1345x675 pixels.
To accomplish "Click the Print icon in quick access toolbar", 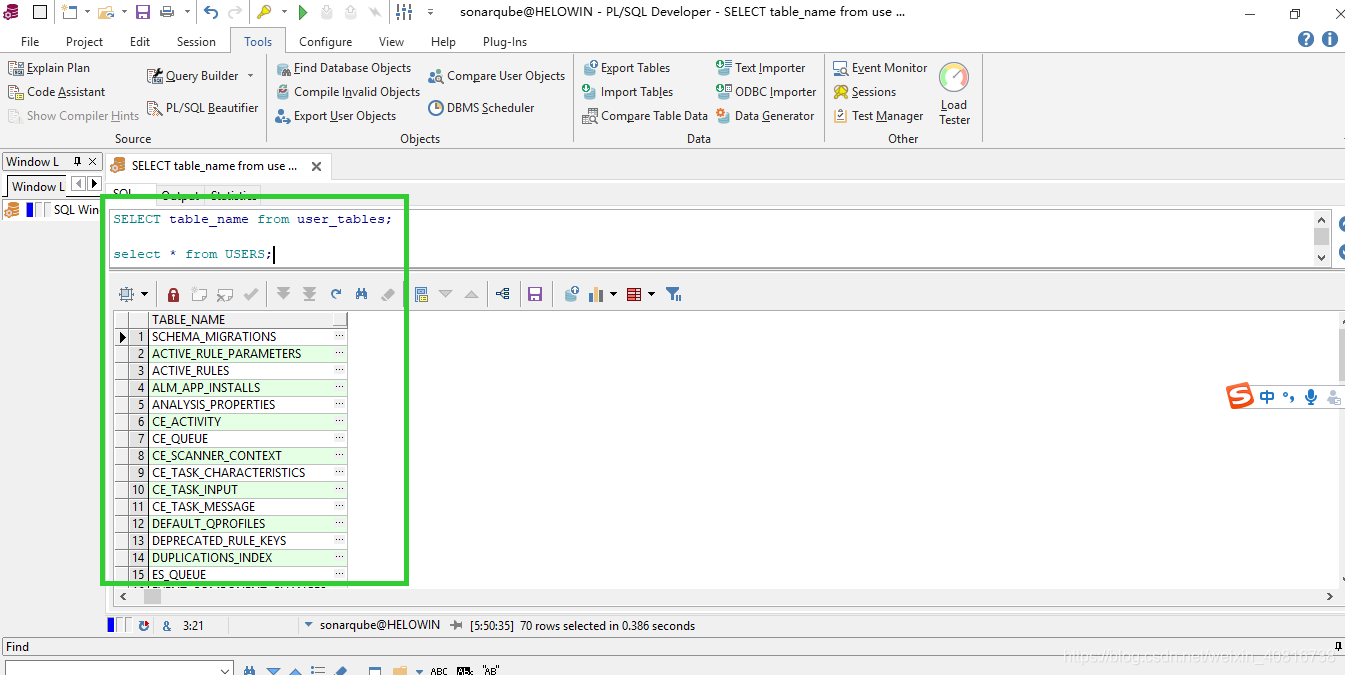I will point(166,13).
